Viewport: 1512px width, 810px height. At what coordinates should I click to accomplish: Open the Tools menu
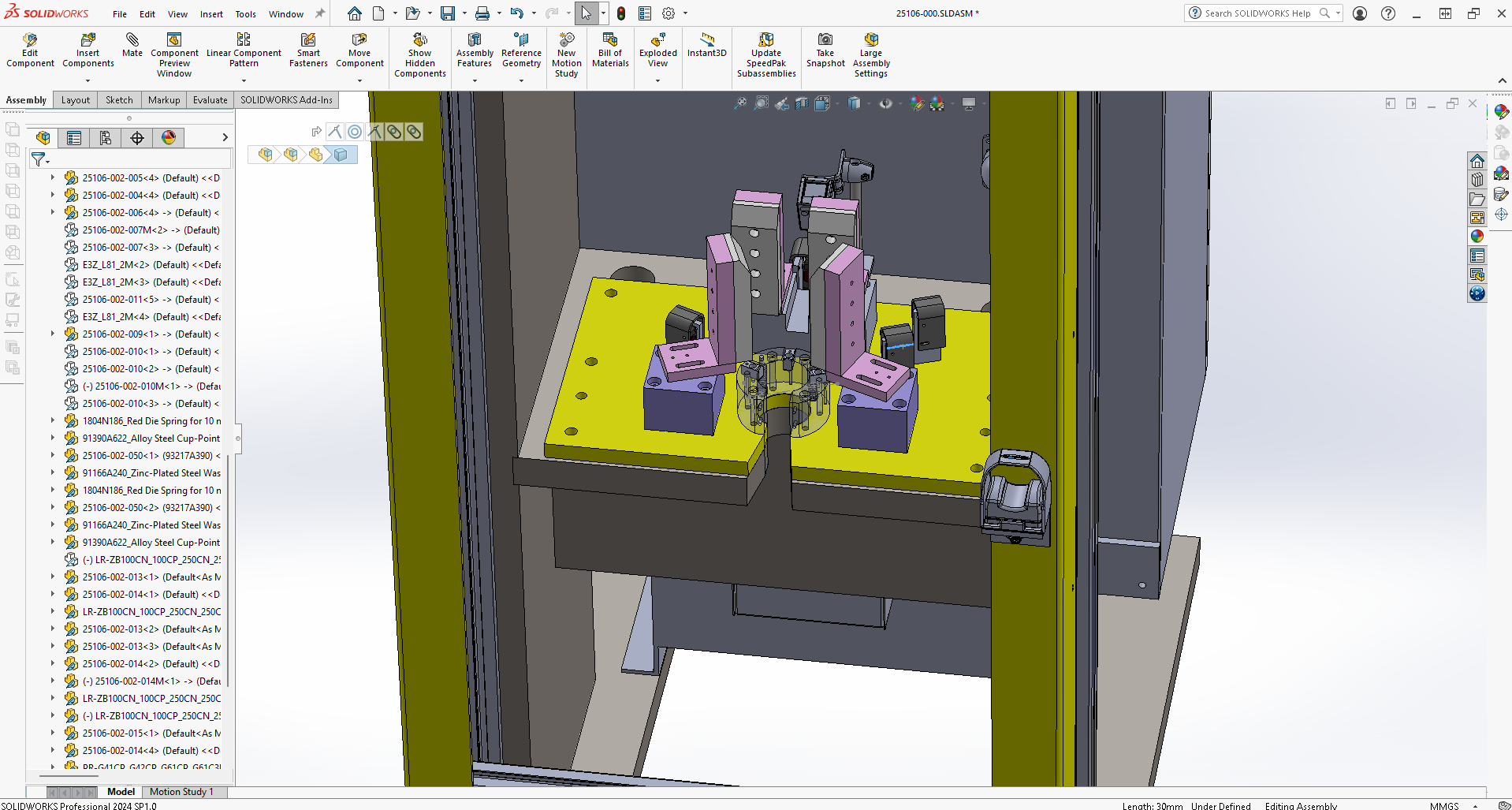[x=246, y=14]
